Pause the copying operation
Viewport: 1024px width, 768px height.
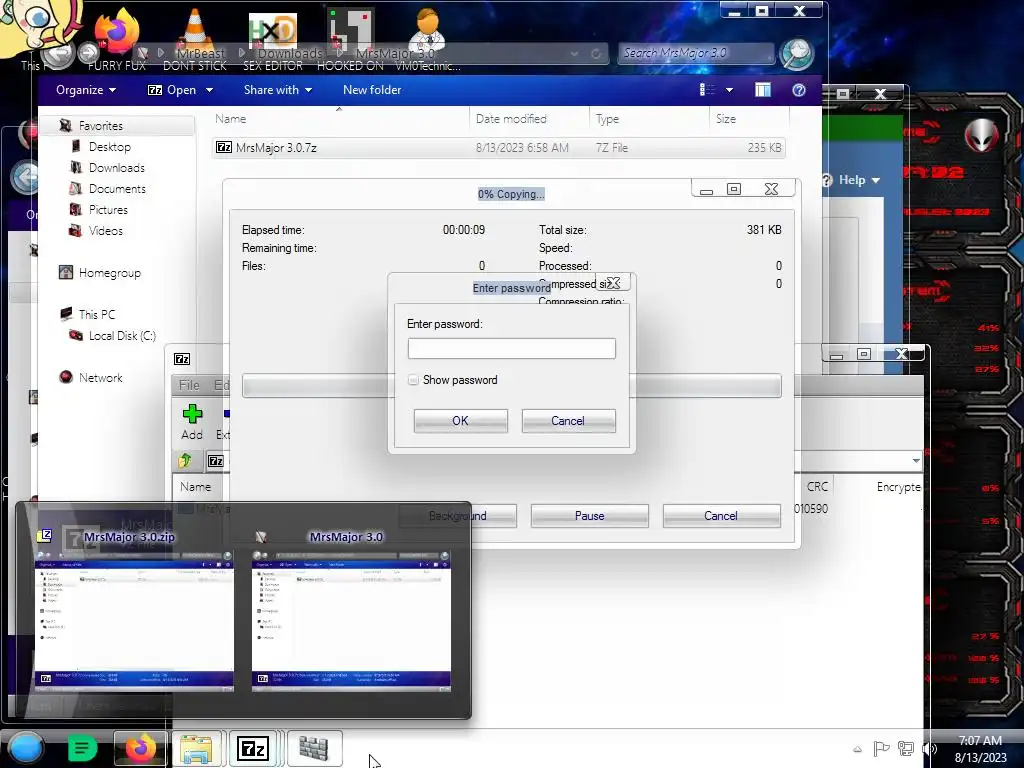589,516
